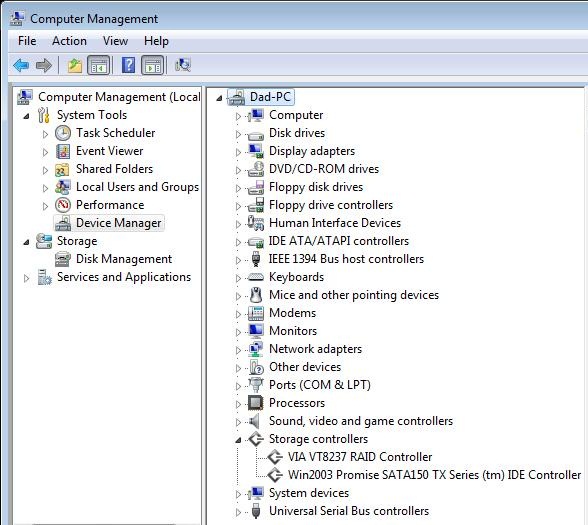588x525 pixels.
Task: Open the Action menu
Action: (x=69, y=41)
